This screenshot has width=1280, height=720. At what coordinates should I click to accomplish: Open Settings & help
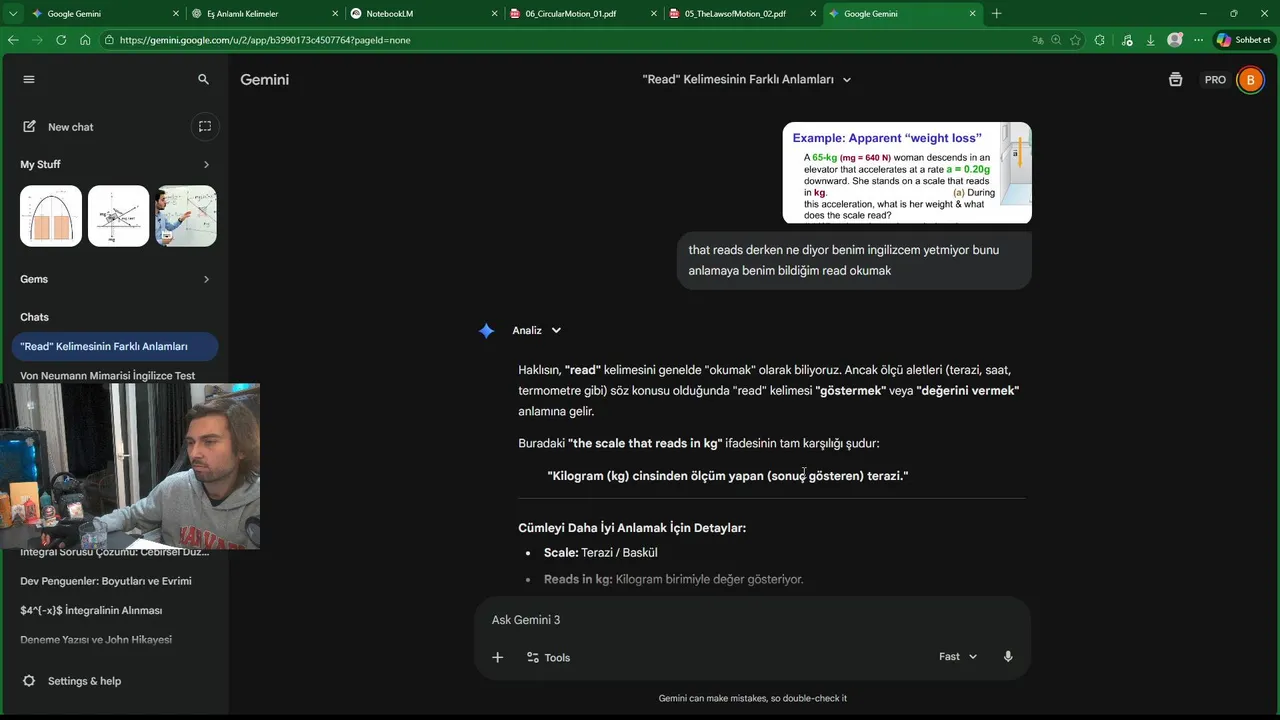[x=72, y=681]
